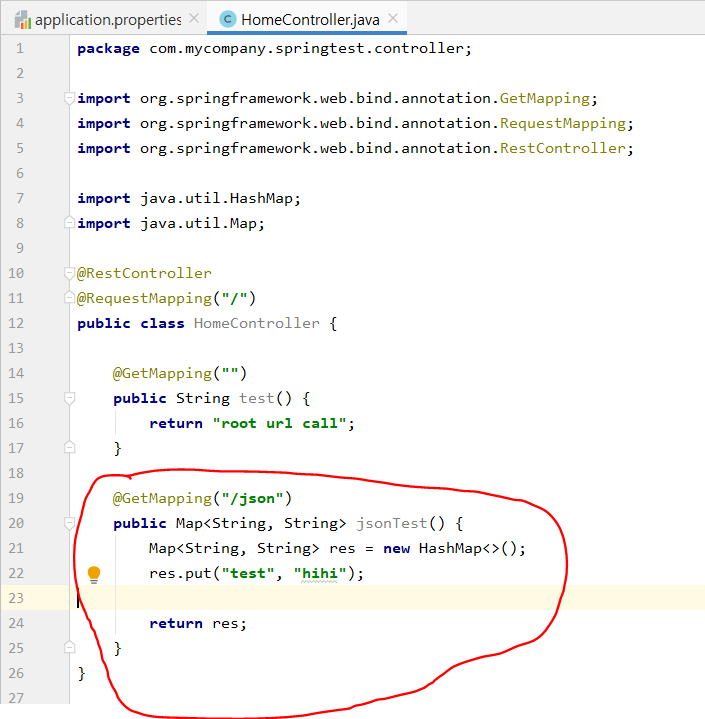
Task: Open the yellow lightbulb quick-fix on line 22
Action: pos(94,574)
